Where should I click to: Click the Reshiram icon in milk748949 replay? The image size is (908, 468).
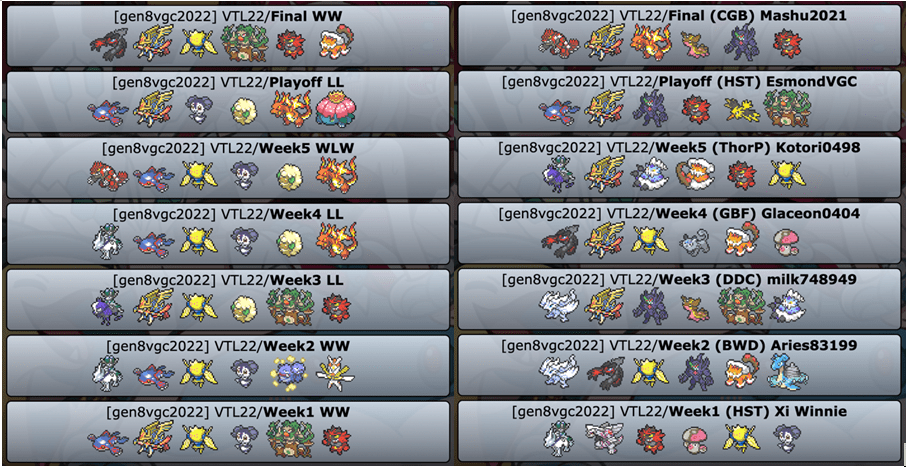pos(558,306)
